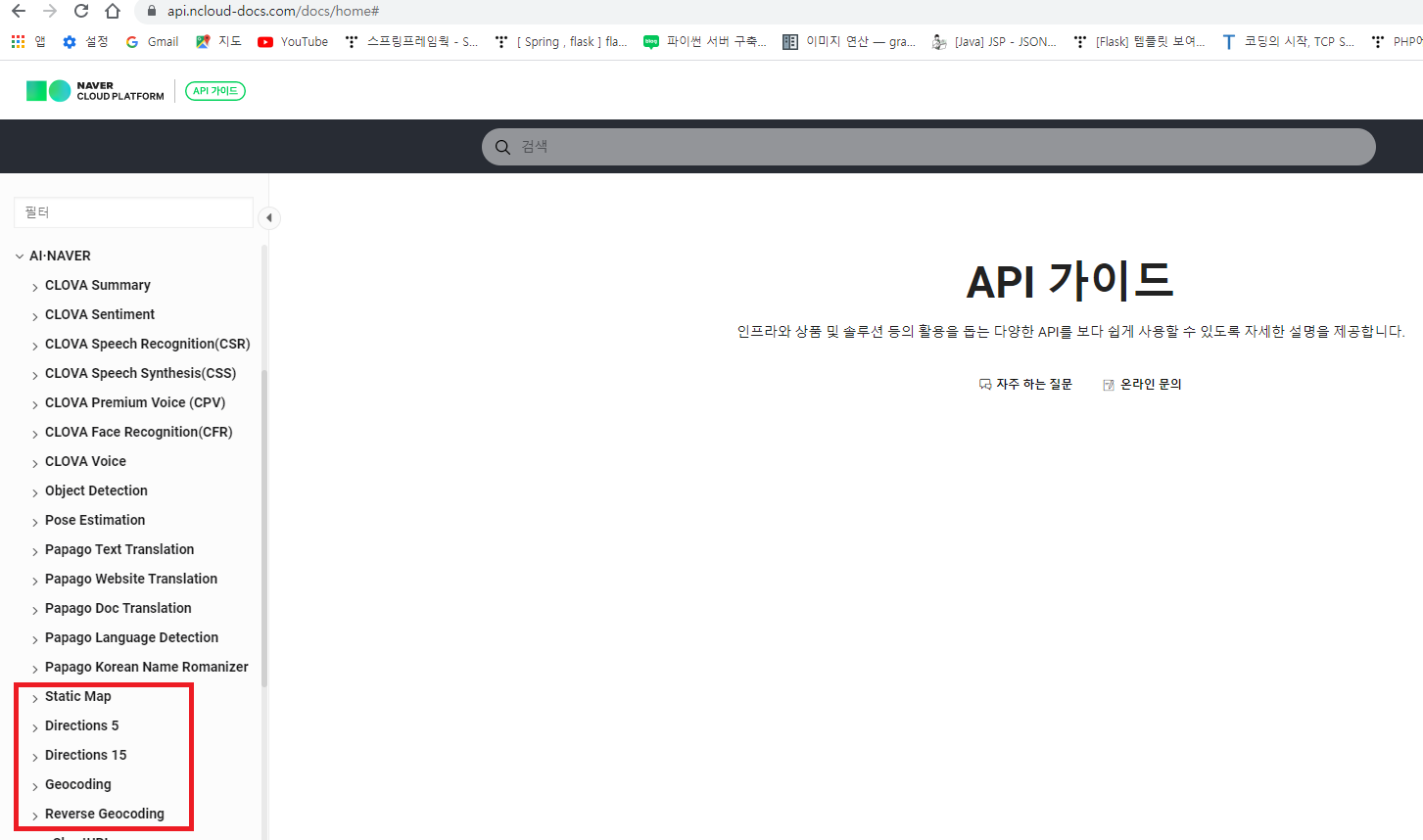
Task: Expand the Papago Text Translation node
Action: tap(35, 551)
